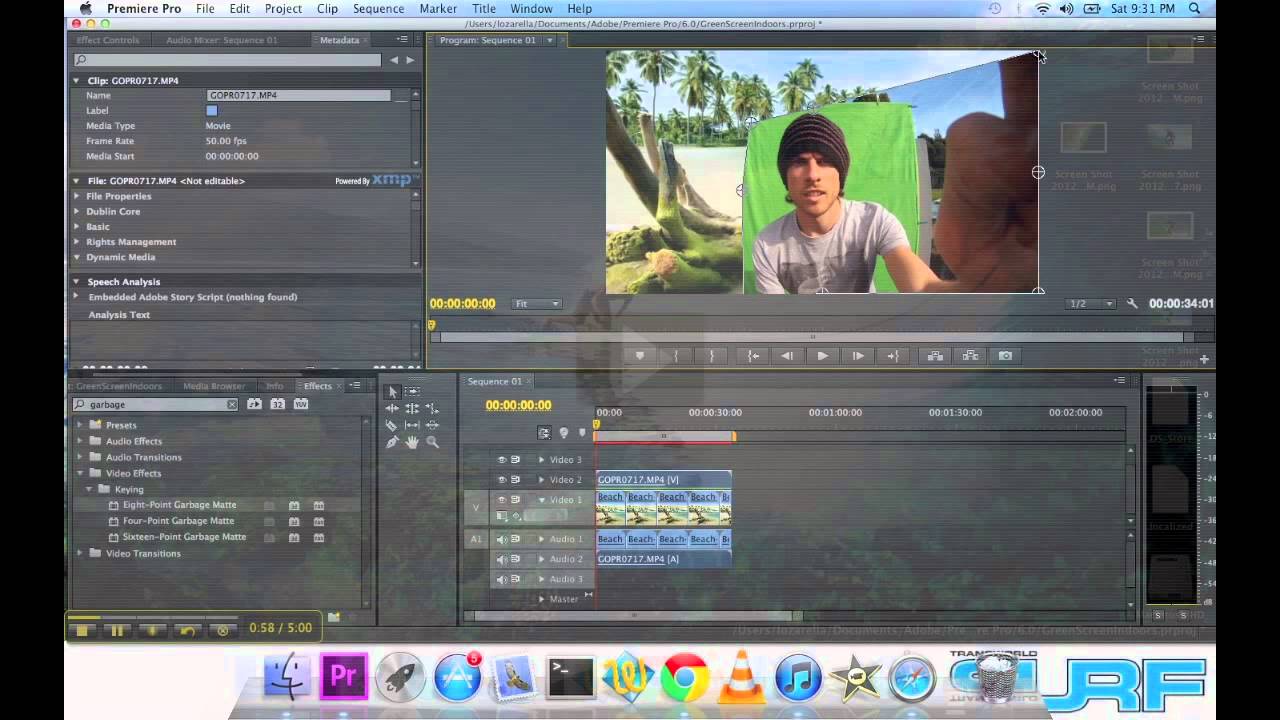
Task: Switch to the Info tab
Action: 275,386
